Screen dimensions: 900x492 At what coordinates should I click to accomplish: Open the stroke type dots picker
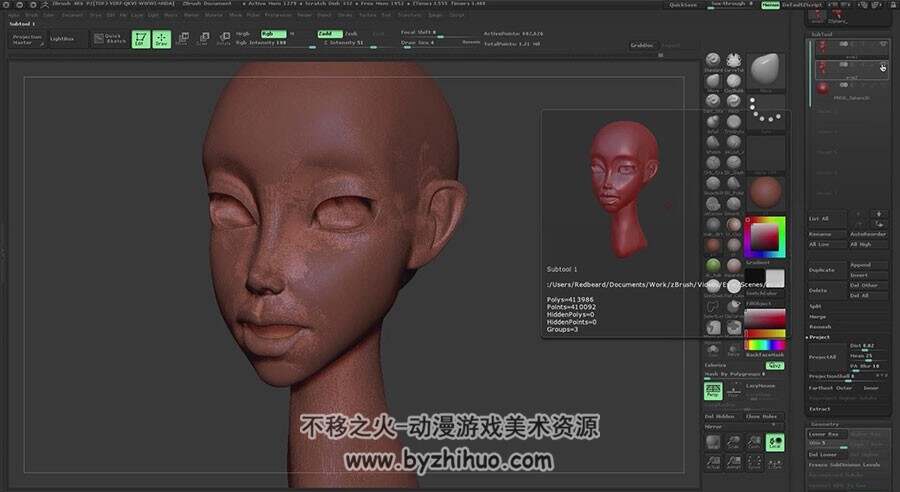coord(766,114)
